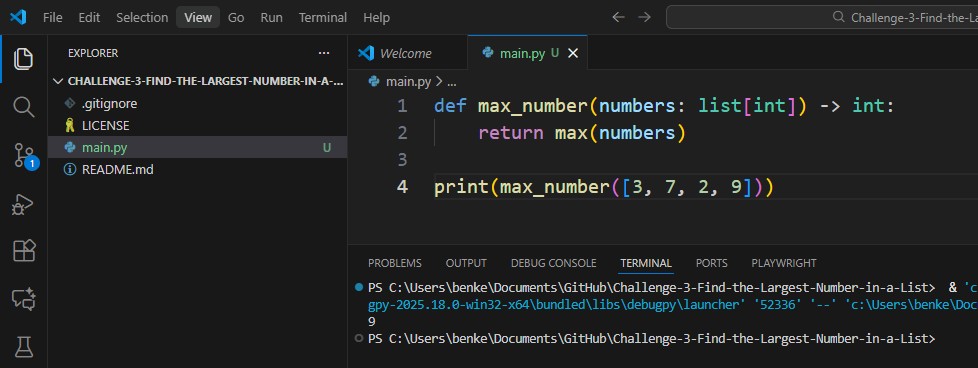Open the LICENSE file
The width and height of the screenshot is (978, 368).
(x=198, y=126)
